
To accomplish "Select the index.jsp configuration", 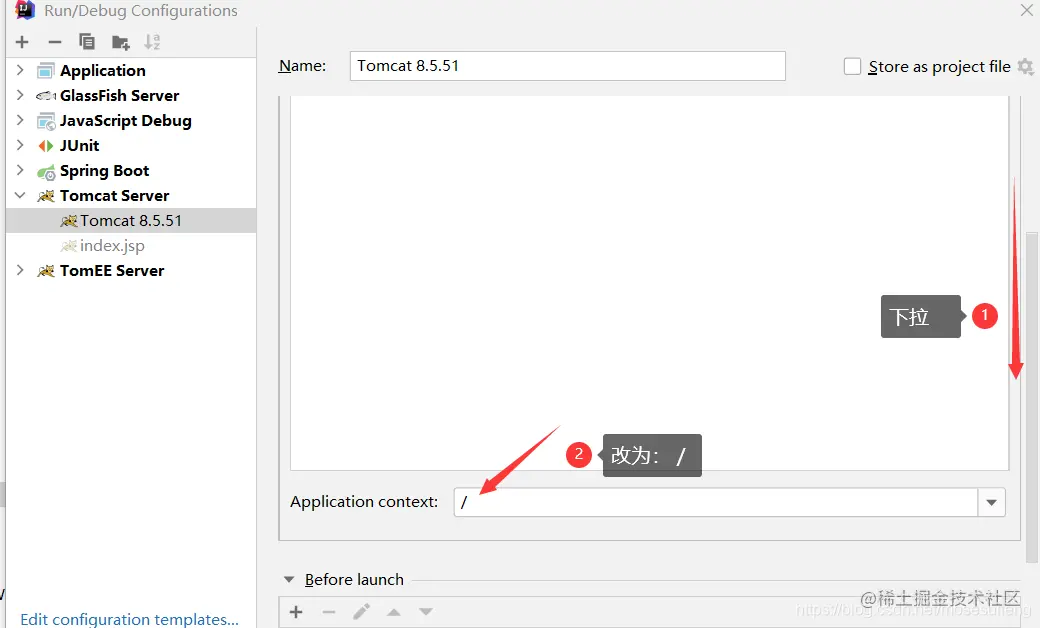I will point(115,245).
